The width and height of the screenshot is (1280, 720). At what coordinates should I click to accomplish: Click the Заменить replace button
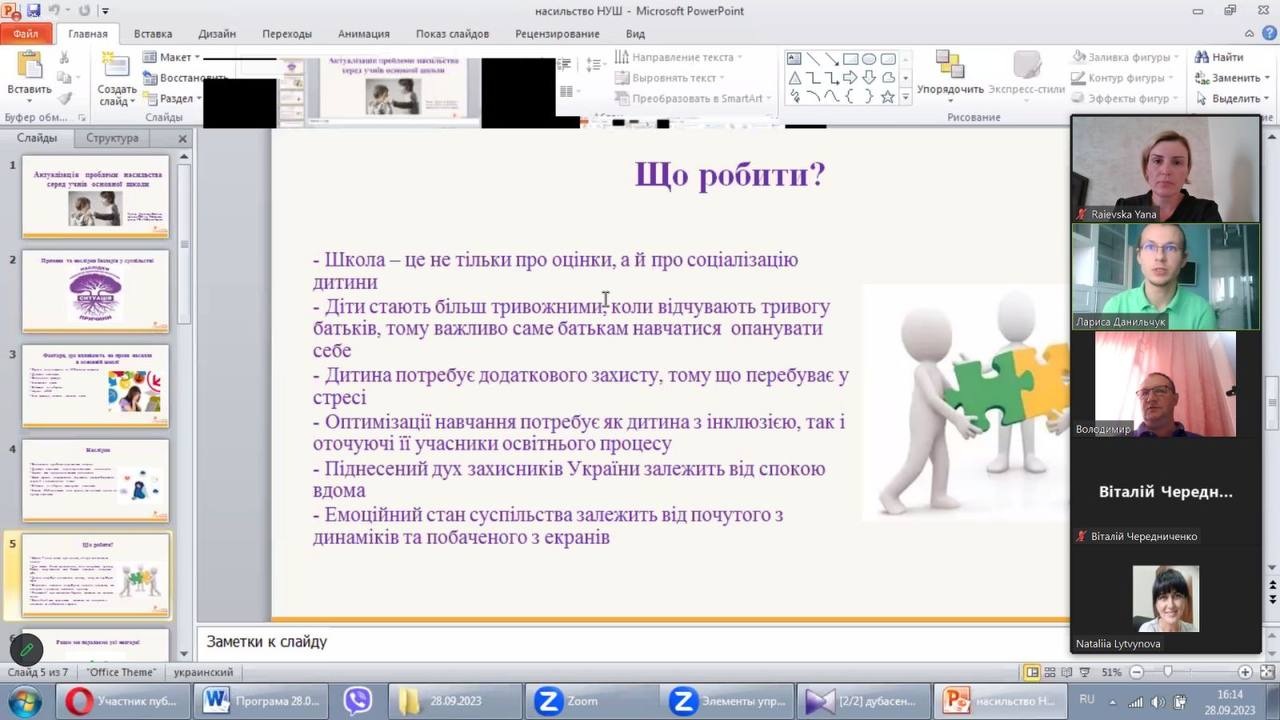point(1228,78)
